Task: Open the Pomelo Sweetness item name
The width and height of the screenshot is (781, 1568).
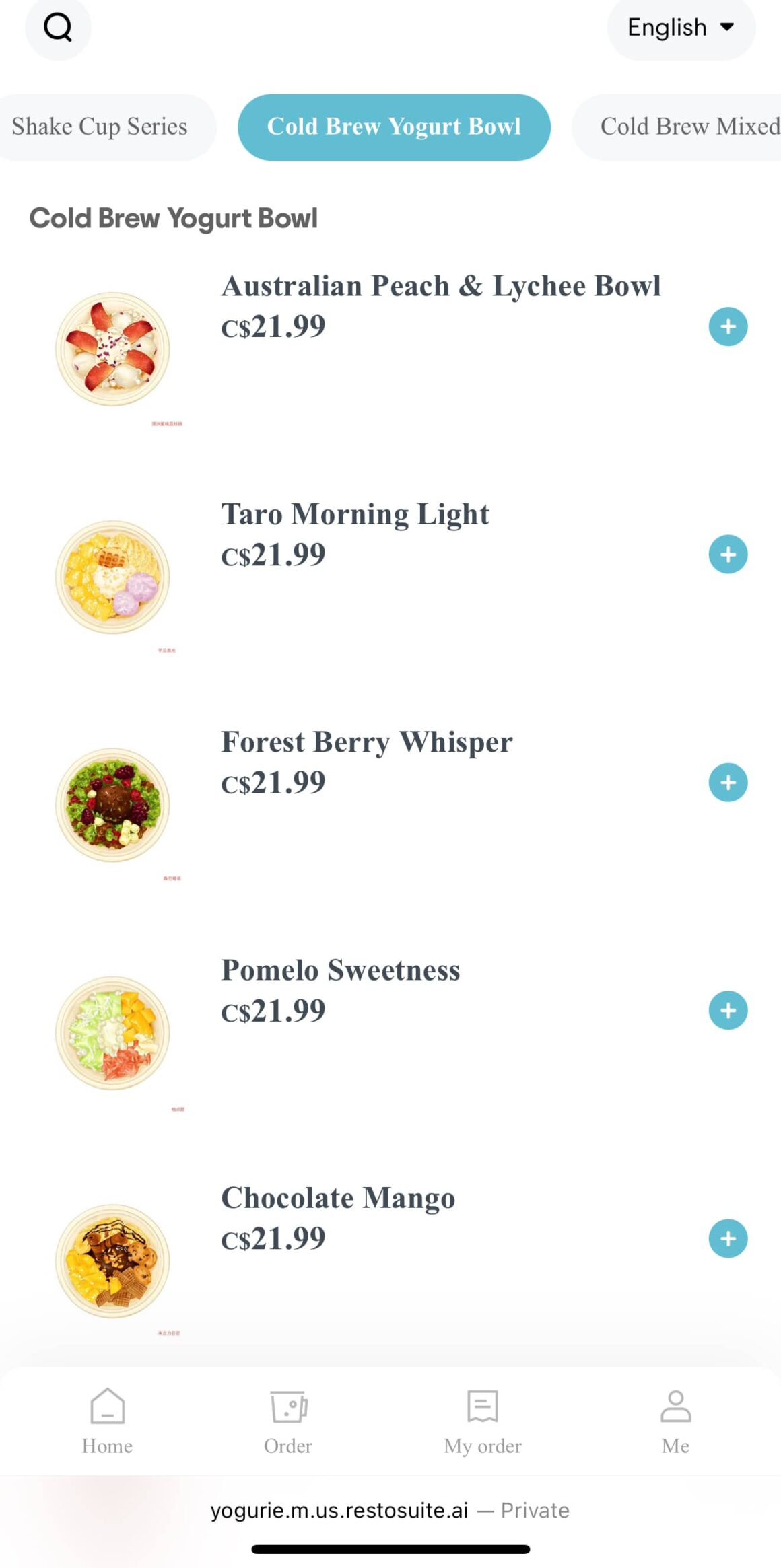Action: [x=341, y=970]
